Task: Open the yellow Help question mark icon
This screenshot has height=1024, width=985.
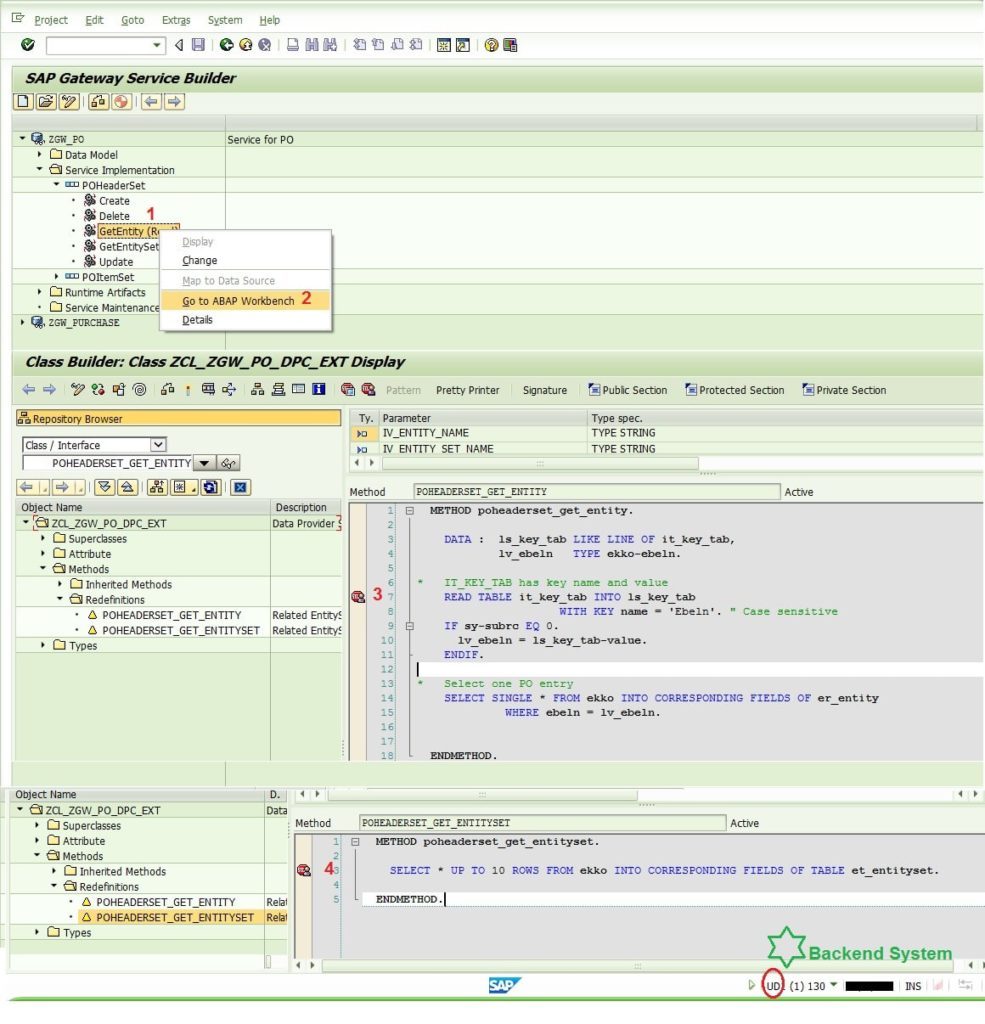Action: tap(491, 44)
